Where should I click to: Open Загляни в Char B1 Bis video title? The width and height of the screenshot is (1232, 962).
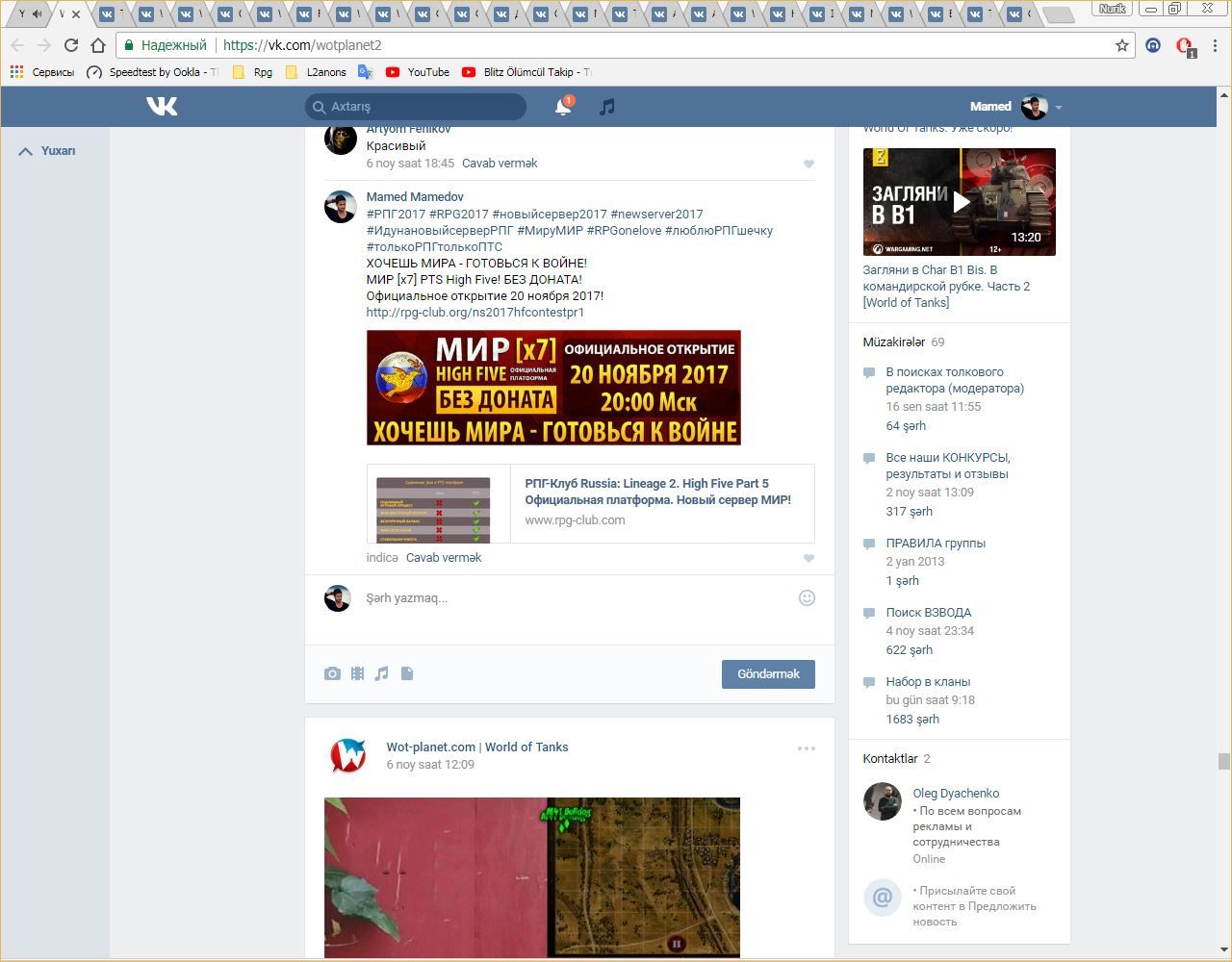pyautogui.click(x=947, y=287)
